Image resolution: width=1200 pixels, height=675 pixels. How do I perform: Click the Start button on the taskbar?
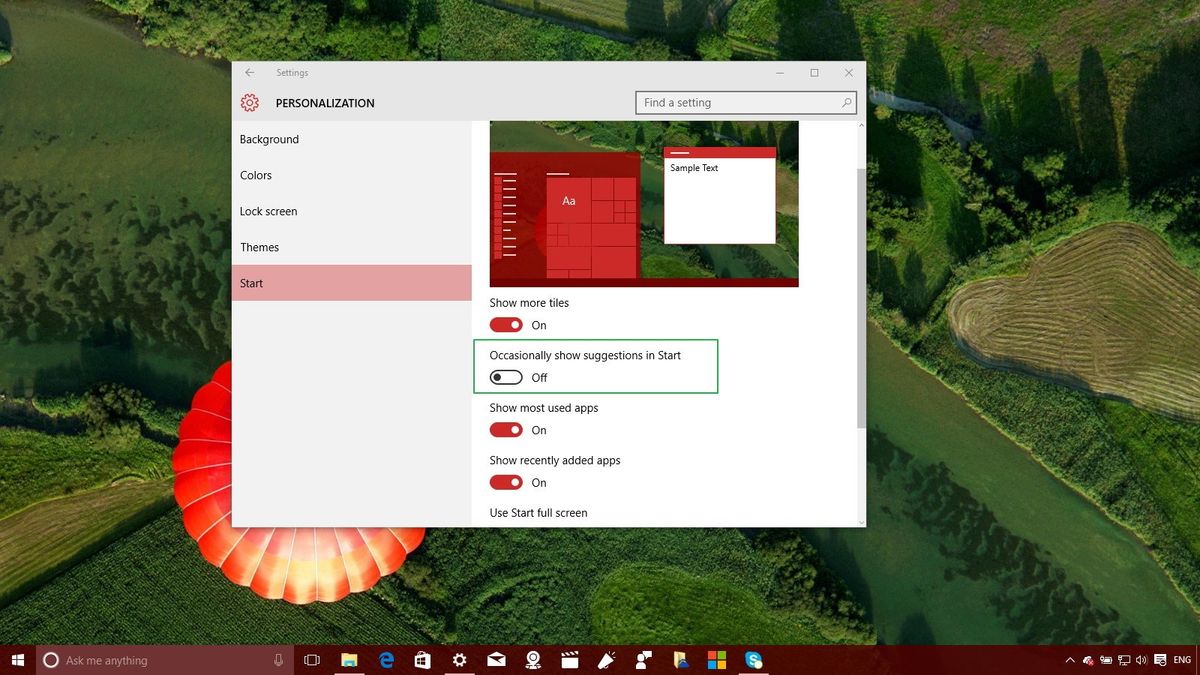click(x=18, y=660)
